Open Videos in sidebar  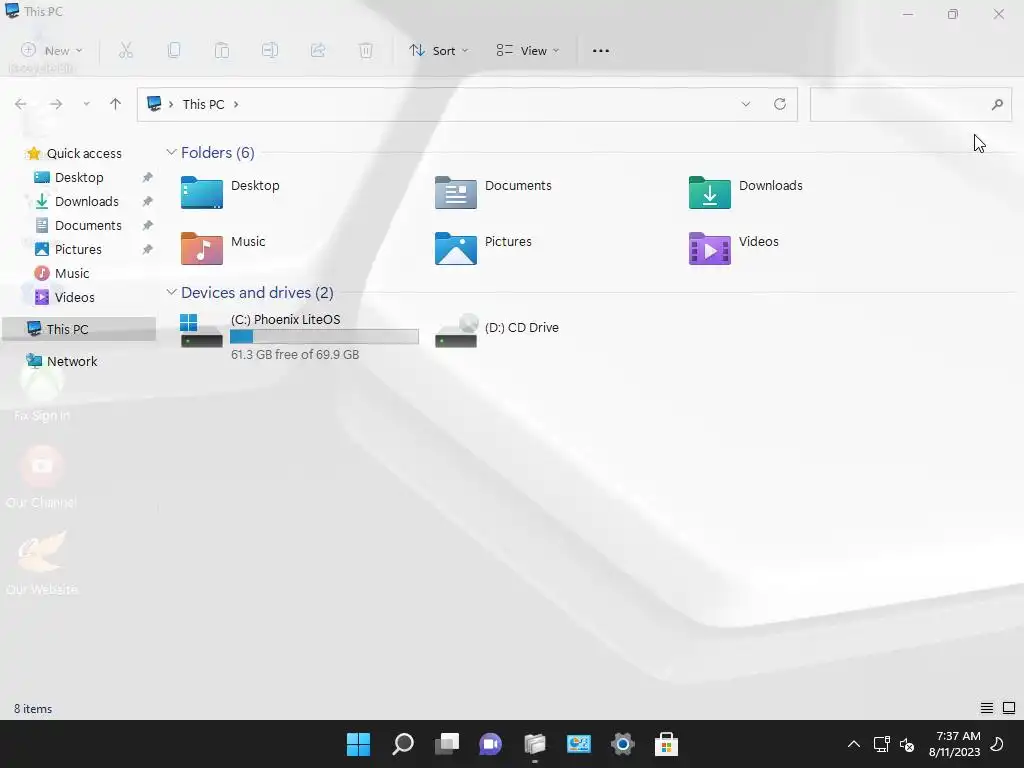65,297
